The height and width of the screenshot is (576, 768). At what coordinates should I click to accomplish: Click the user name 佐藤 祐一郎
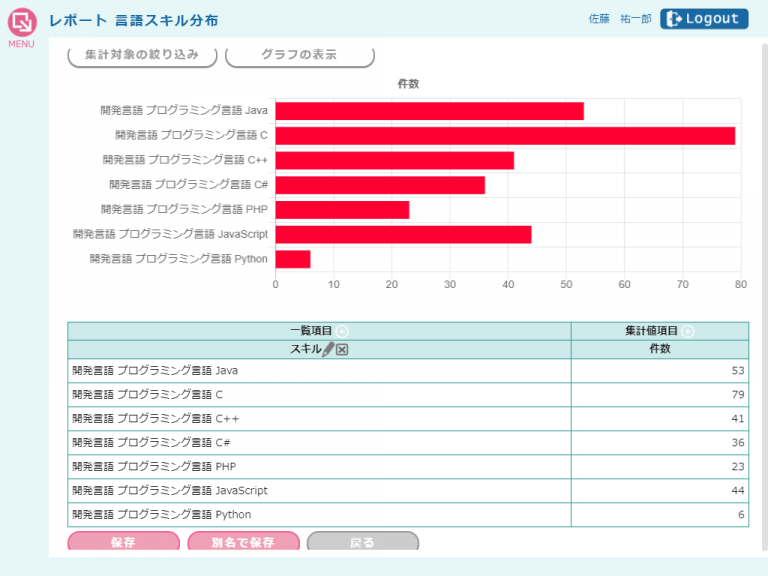tap(619, 19)
